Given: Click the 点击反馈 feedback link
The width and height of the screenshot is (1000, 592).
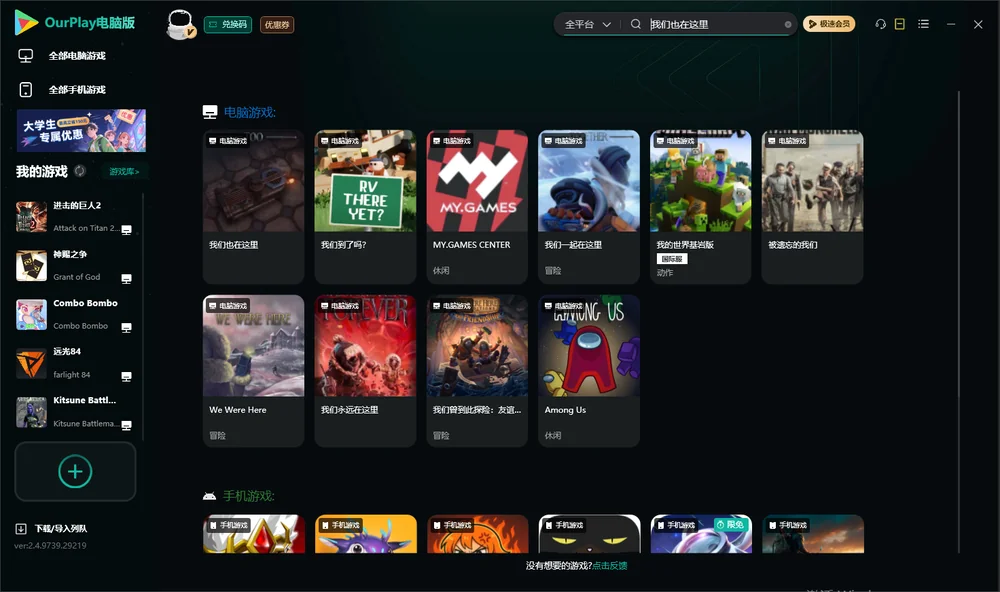Looking at the screenshot, I should (610, 565).
